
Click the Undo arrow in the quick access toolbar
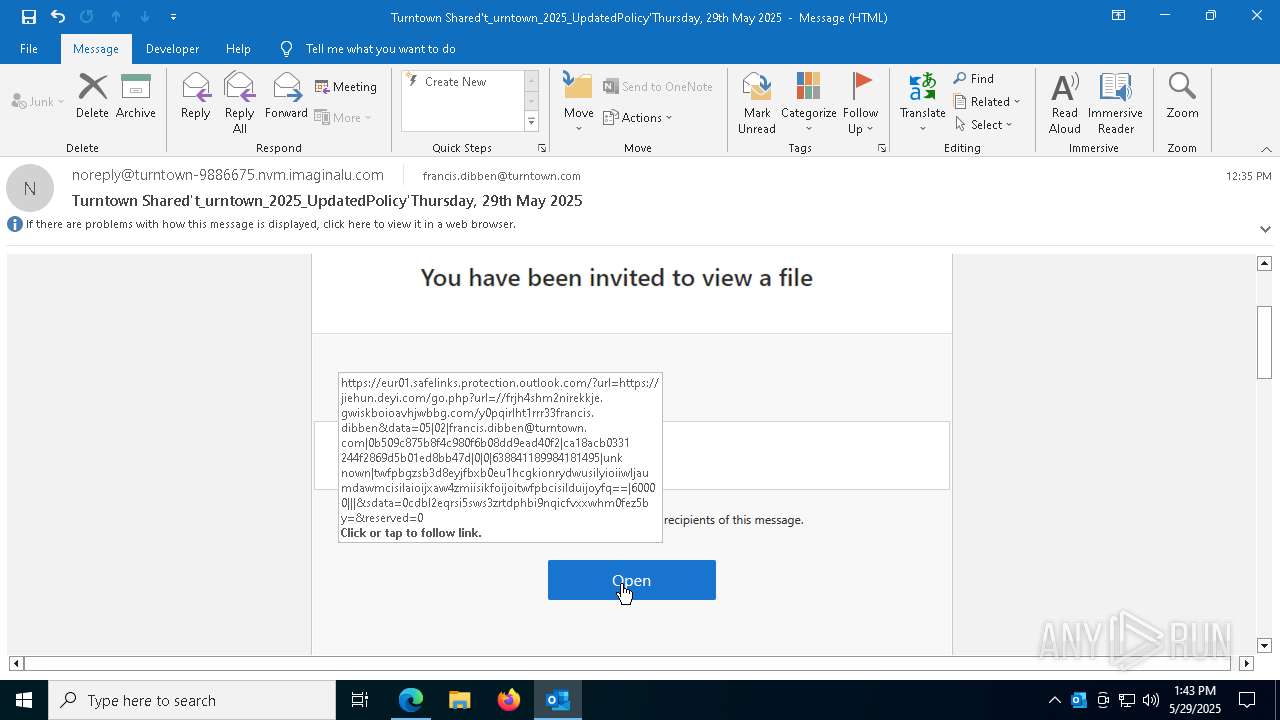coord(58,17)
